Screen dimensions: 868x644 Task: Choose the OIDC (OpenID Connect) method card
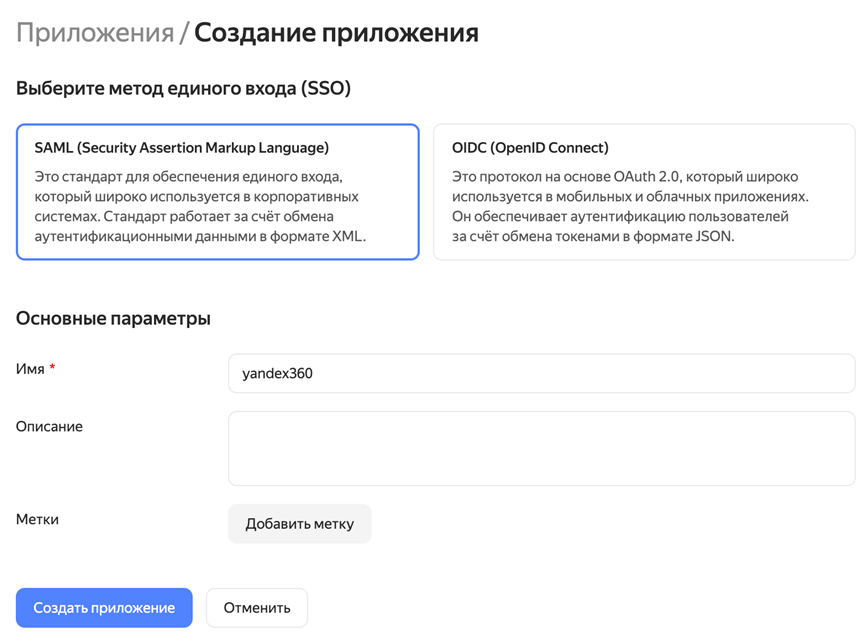coord(644,192)
